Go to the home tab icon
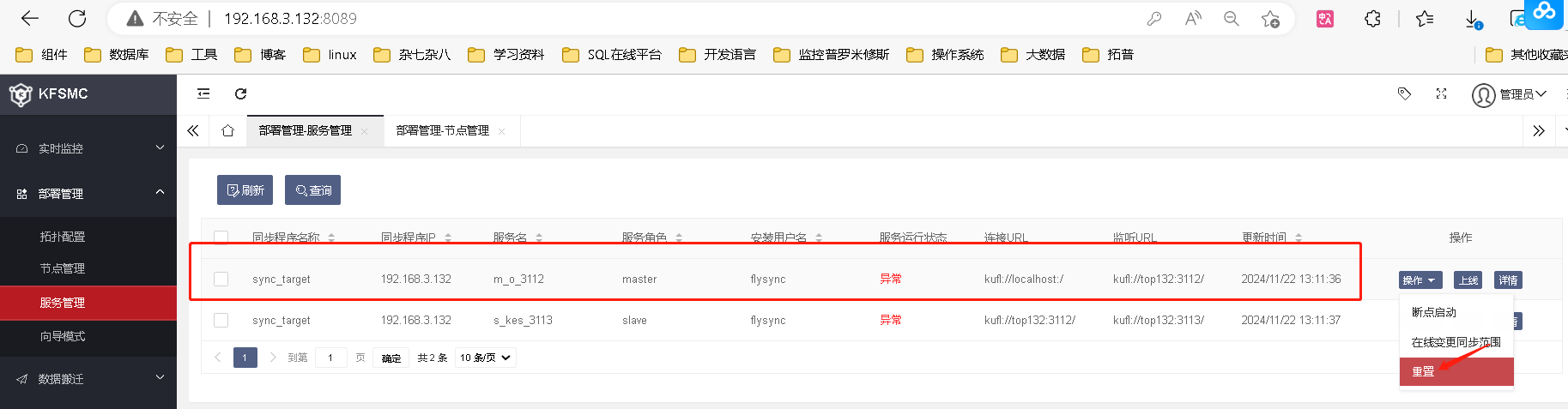 point(227,130)
